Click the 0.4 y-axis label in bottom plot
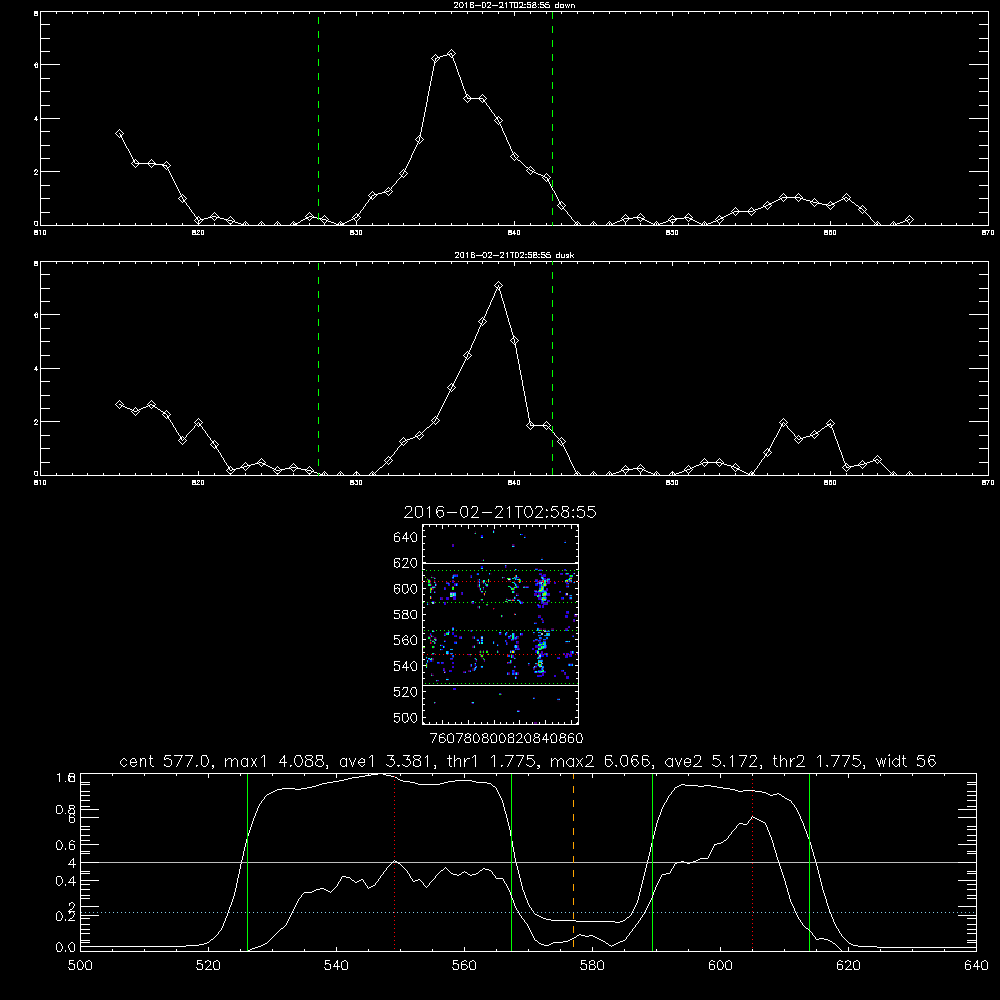This screenshot has height=1000, width=1000. click(x=66, y=881)
